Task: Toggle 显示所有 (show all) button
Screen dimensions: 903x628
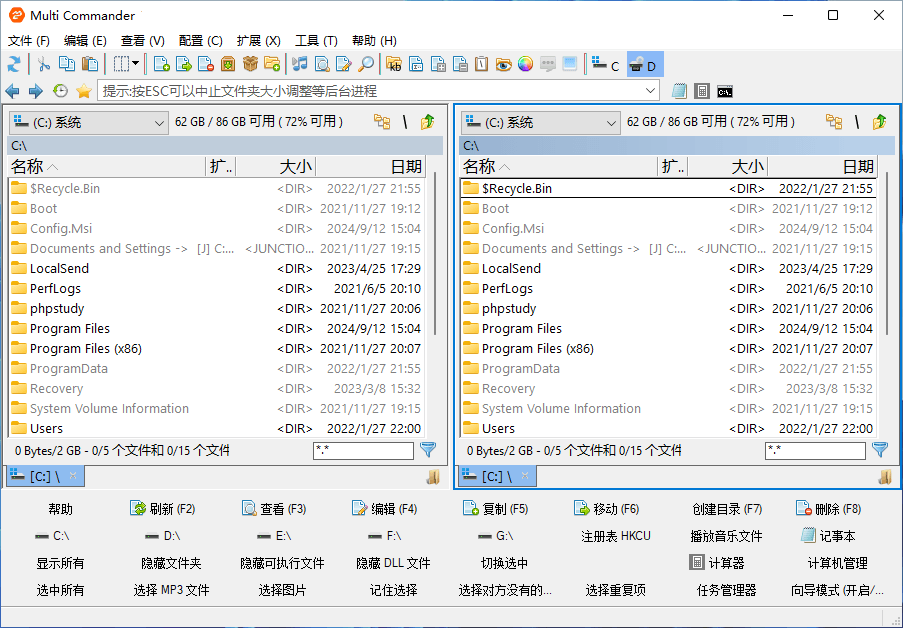Action: coord(60,563)
